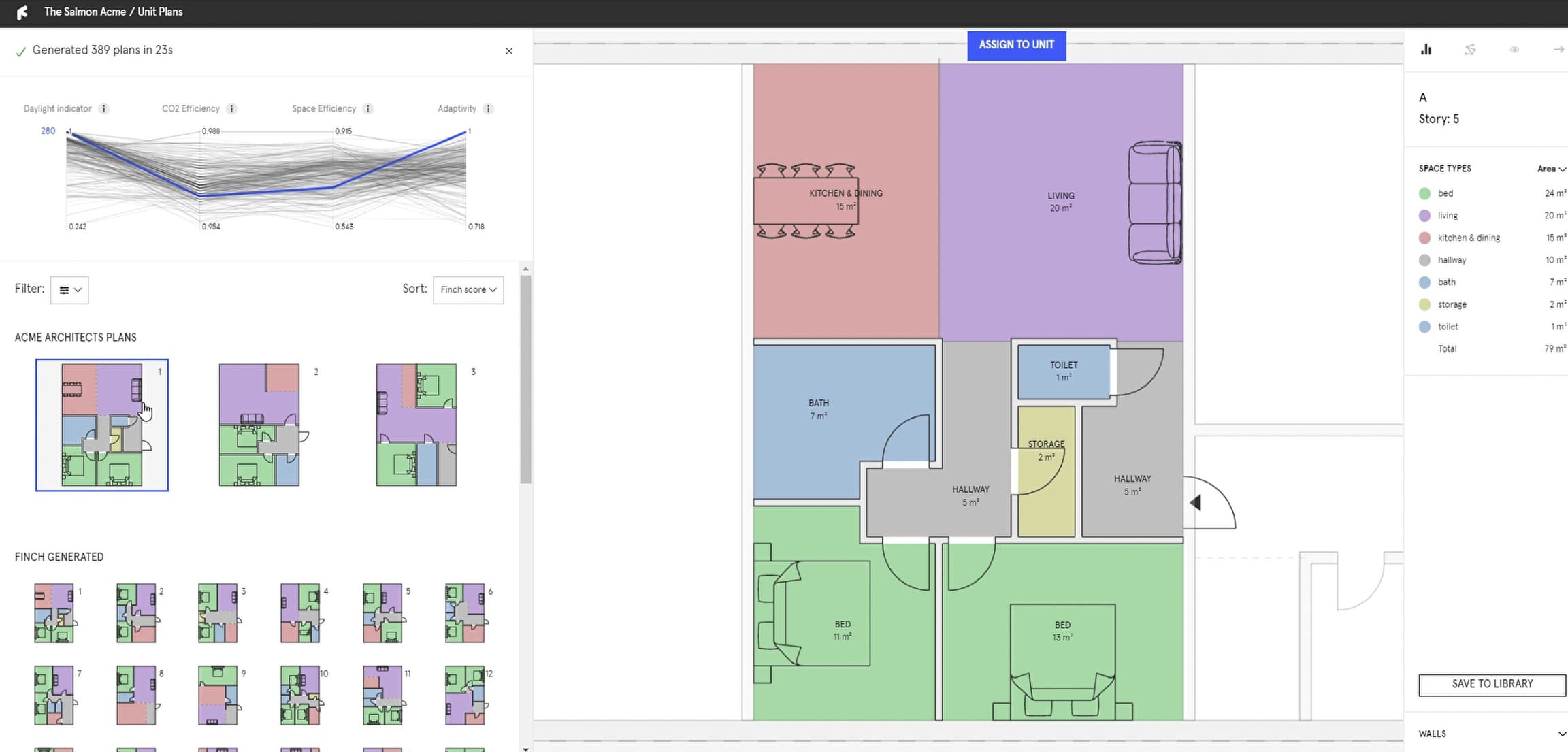The image size is (1568, 752).
Task: Open the bar chart statistics panel icon
Action: [1426, 49]
